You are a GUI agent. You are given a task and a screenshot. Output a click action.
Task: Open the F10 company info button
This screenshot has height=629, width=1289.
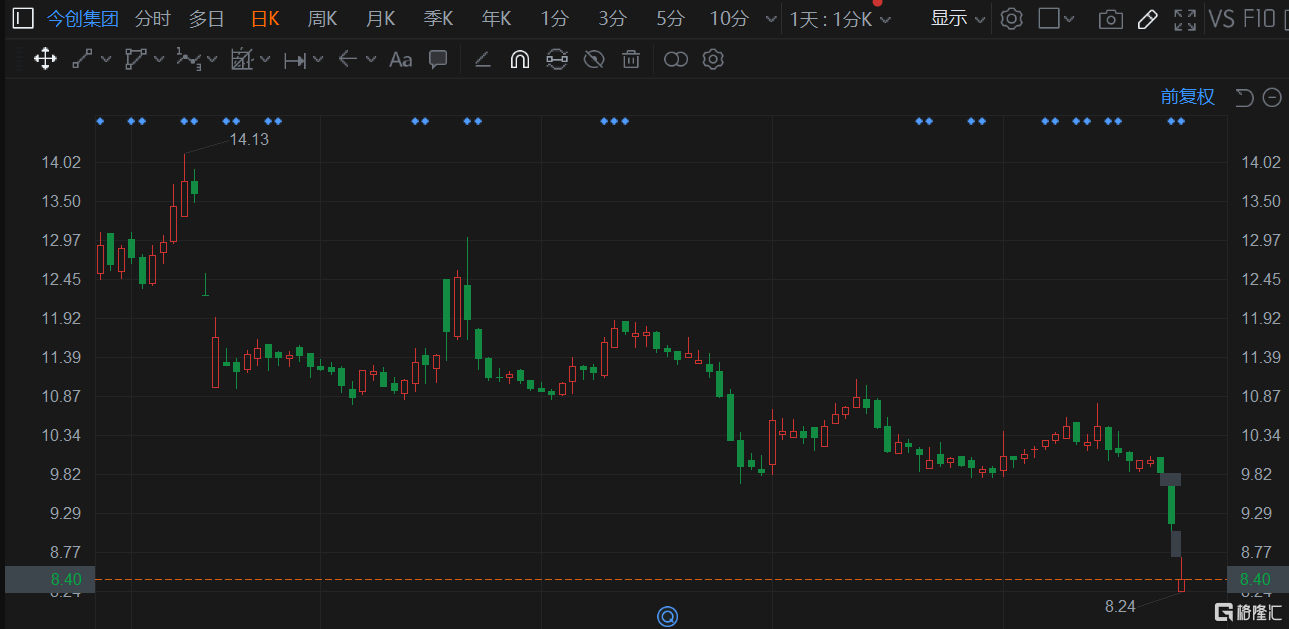(x=1260, y=18)
